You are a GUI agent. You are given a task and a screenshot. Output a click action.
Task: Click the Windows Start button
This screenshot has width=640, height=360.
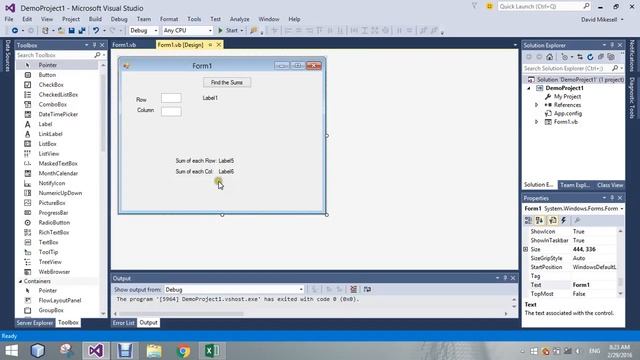11,351
